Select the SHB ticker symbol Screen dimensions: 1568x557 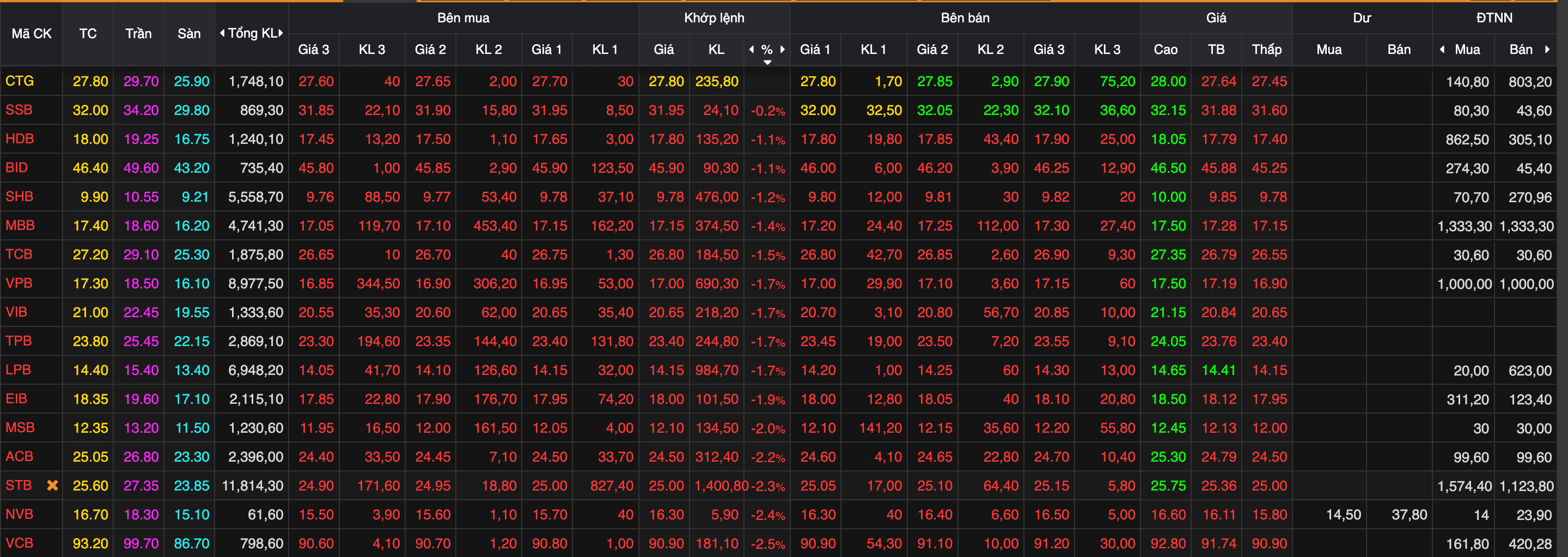pyautogui.click(x=20, y=196)
